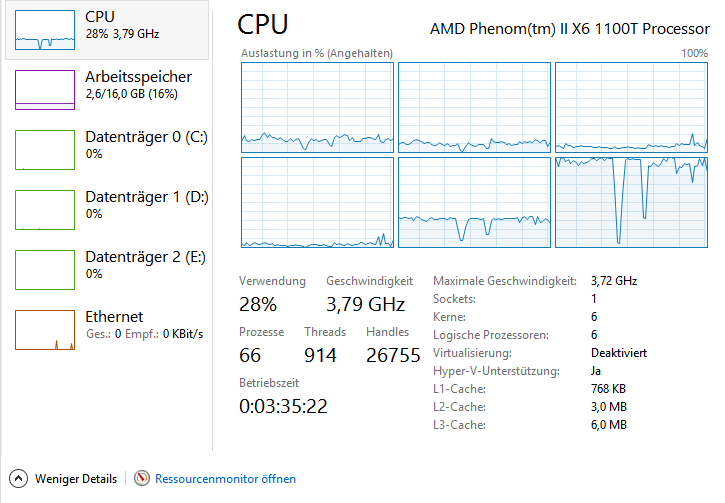This screenshot has height=503, width=725.
Task: Click the sixth CPU core graph
Action: coord(631,202)
